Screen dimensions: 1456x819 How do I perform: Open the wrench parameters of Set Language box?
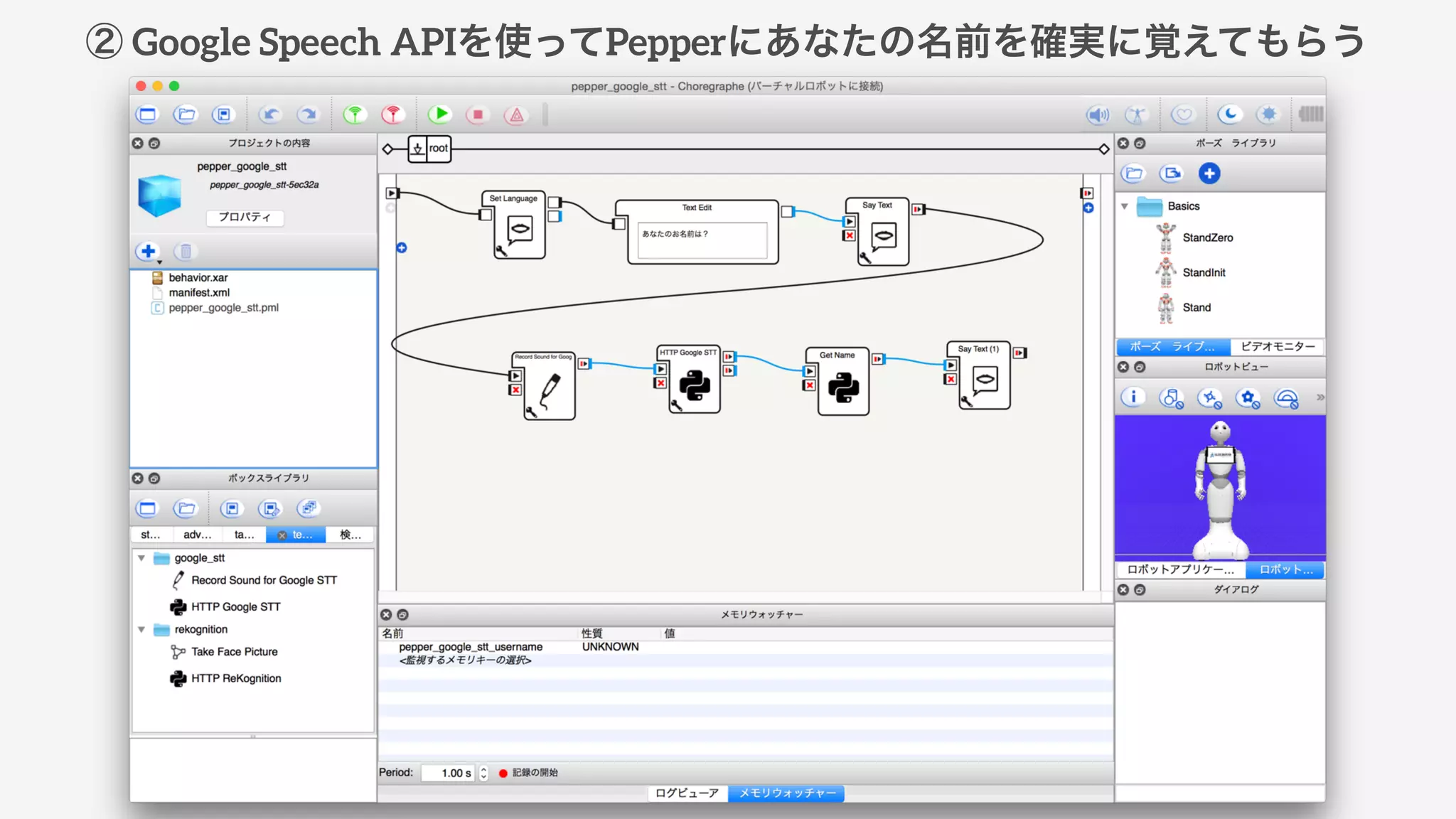click(x=500, y=251)
